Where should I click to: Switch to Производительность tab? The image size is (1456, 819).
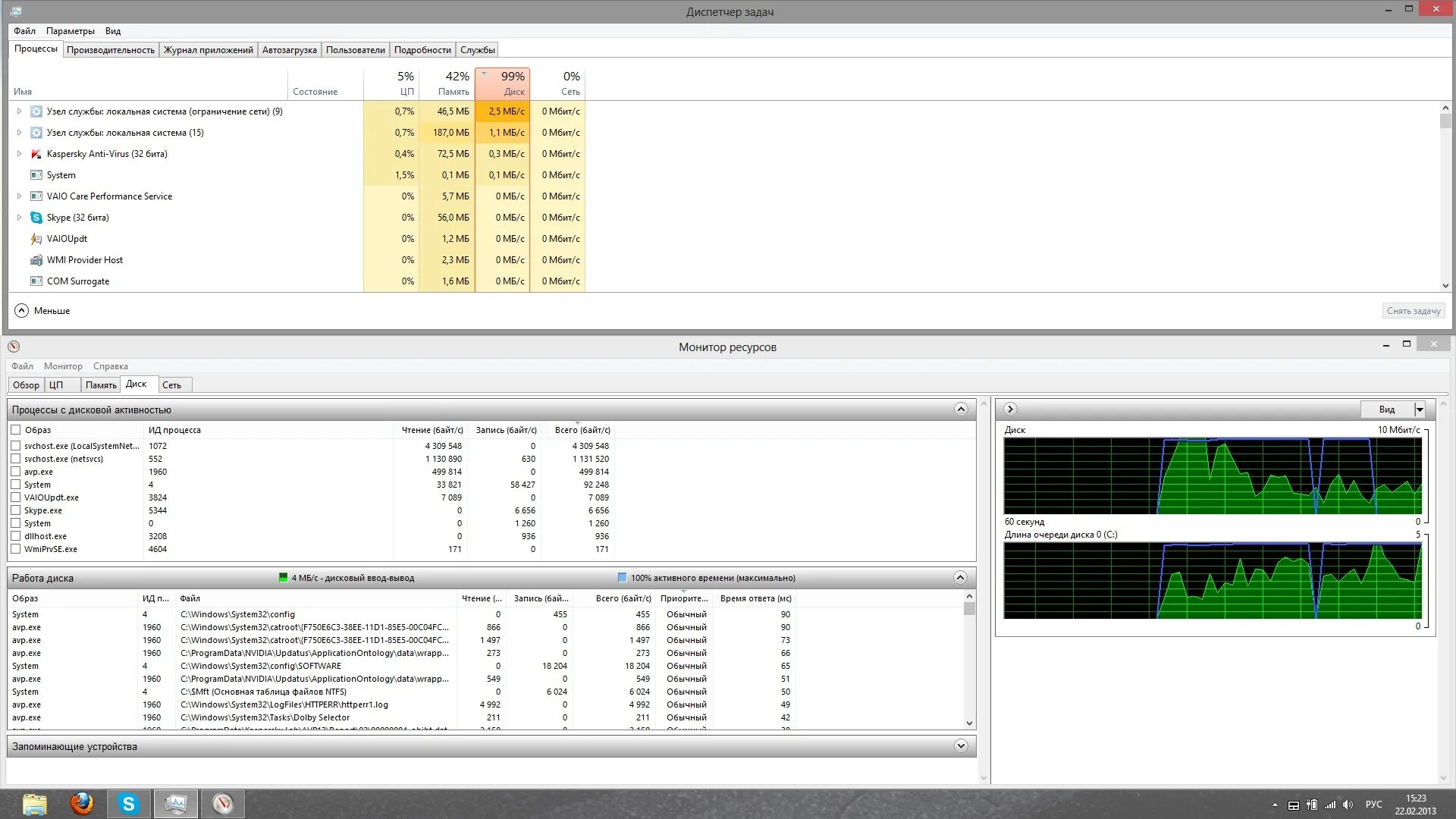[x=111, y=50]
